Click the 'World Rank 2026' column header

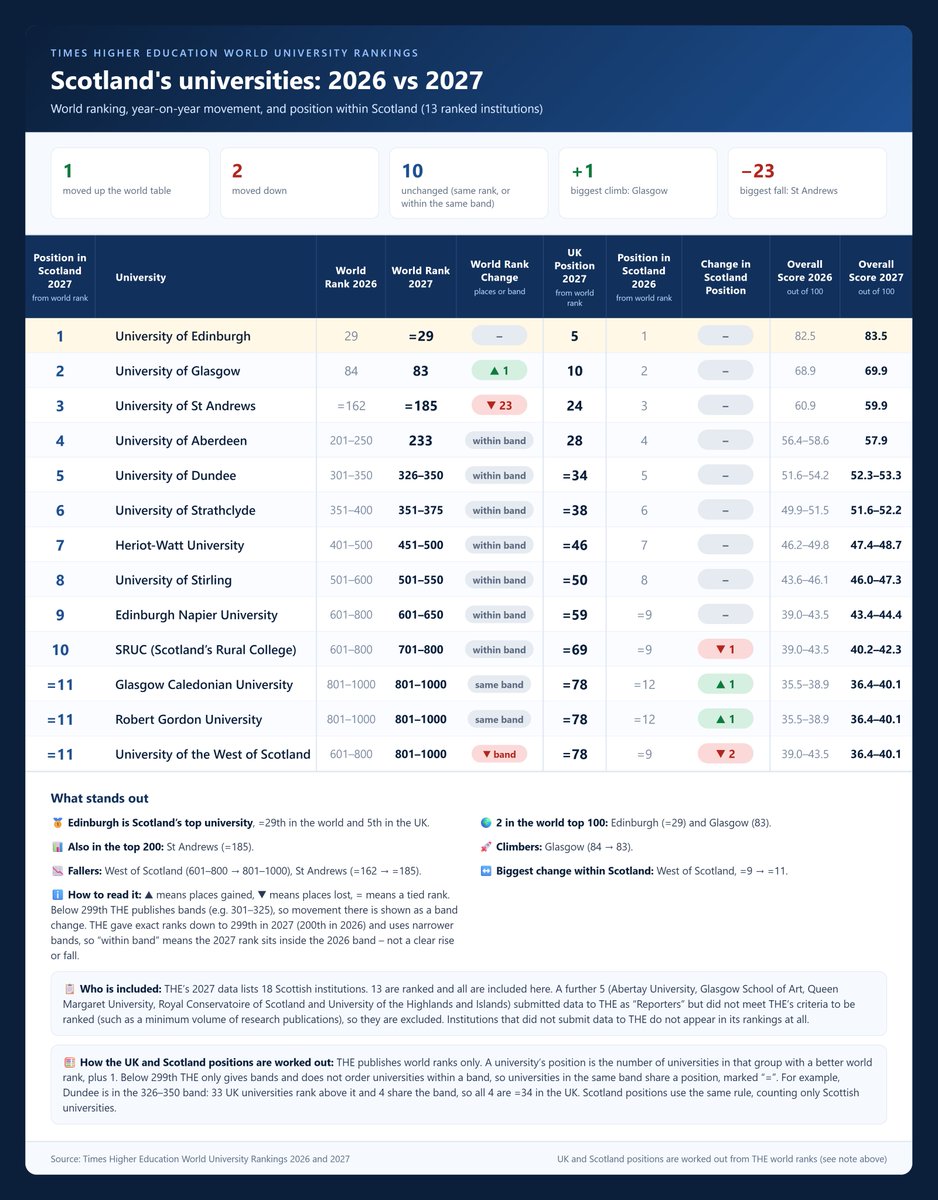351,277
